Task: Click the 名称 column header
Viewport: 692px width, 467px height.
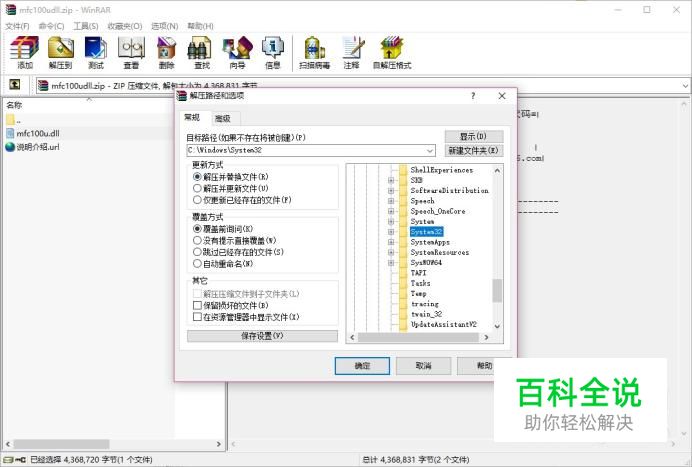Action: point(14,105)
